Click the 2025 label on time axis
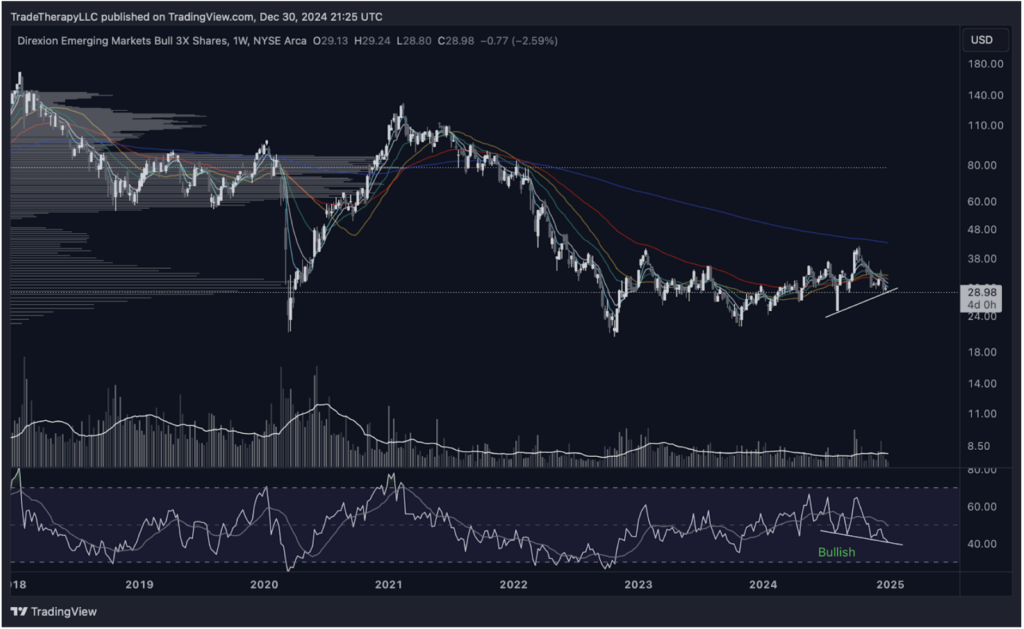 [887, 584]
